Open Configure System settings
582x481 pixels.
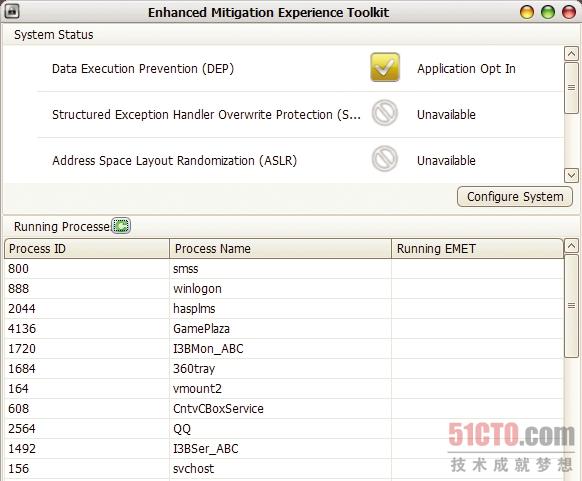[515, 197]
